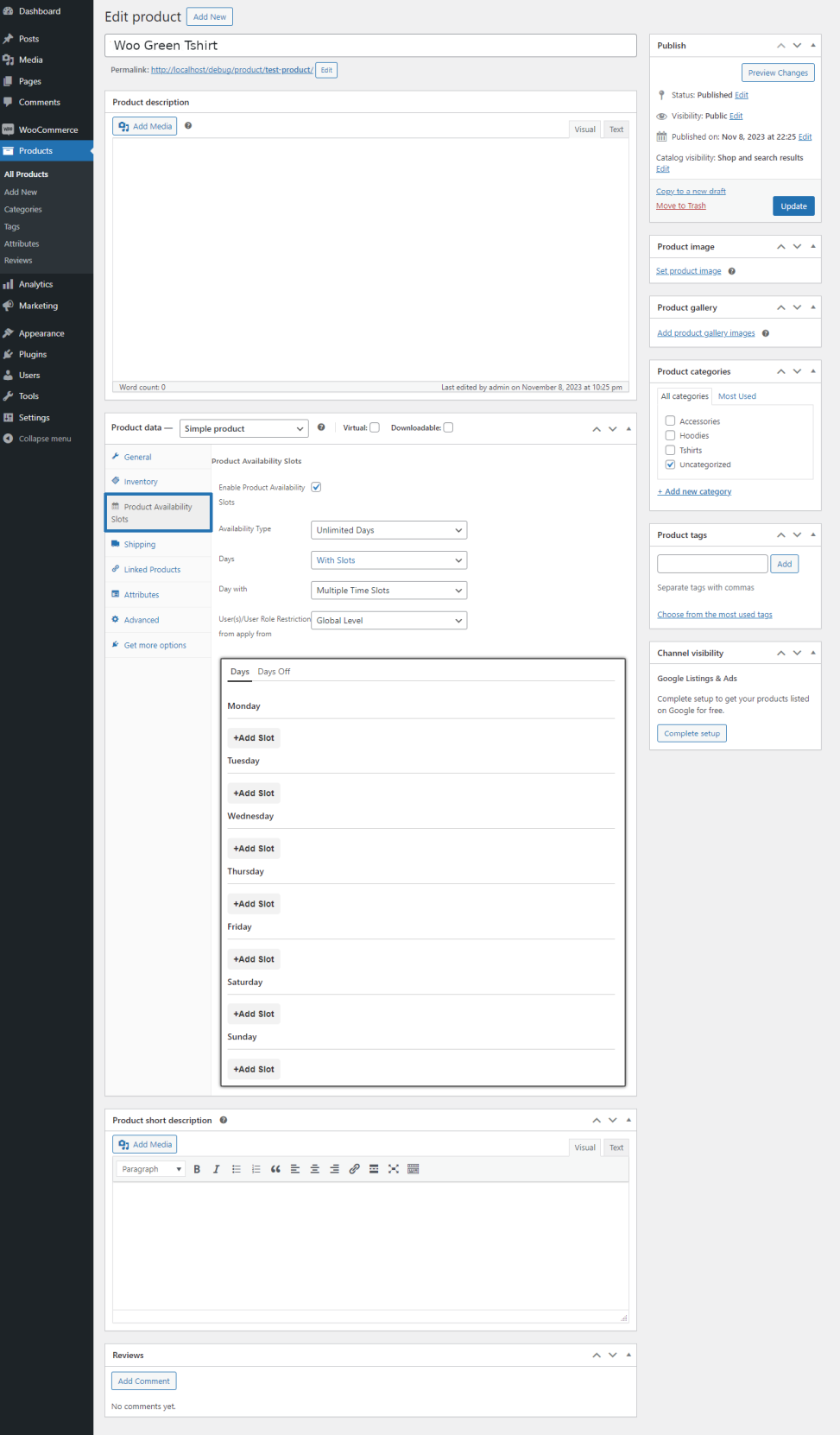The height and width of the screenshot is (1435, 840).
Task: Click the product tags input field
Action: point(712,564)
